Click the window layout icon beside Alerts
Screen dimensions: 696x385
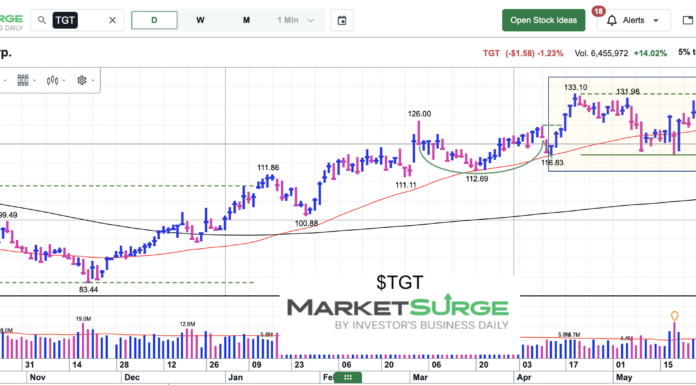click(x=687, y=20)
